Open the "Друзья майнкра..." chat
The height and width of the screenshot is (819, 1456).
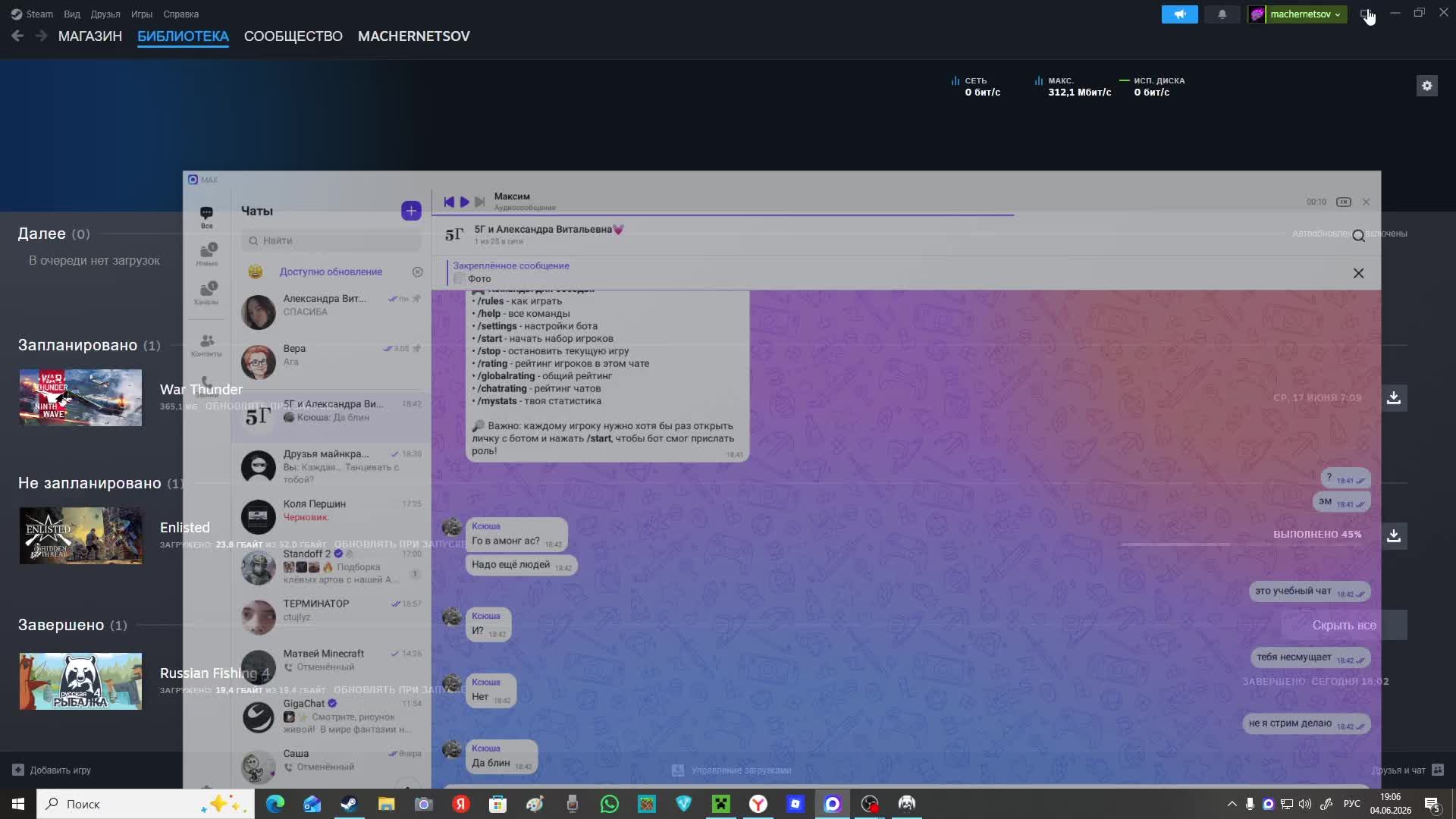[x=331, y=466]
